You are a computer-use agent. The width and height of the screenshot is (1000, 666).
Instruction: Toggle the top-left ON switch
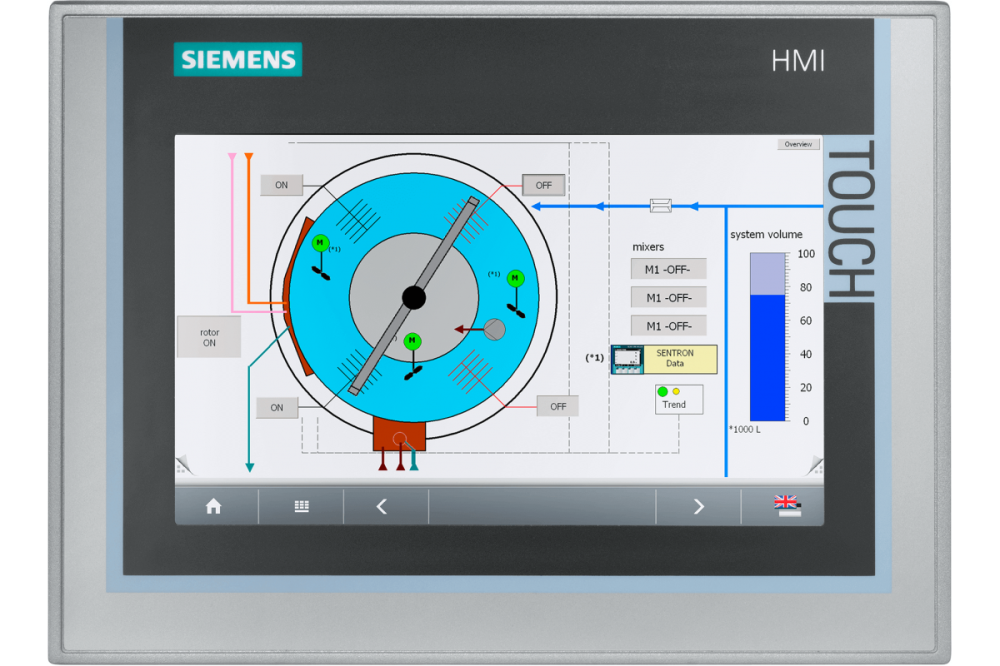click(x=281, y=185)
